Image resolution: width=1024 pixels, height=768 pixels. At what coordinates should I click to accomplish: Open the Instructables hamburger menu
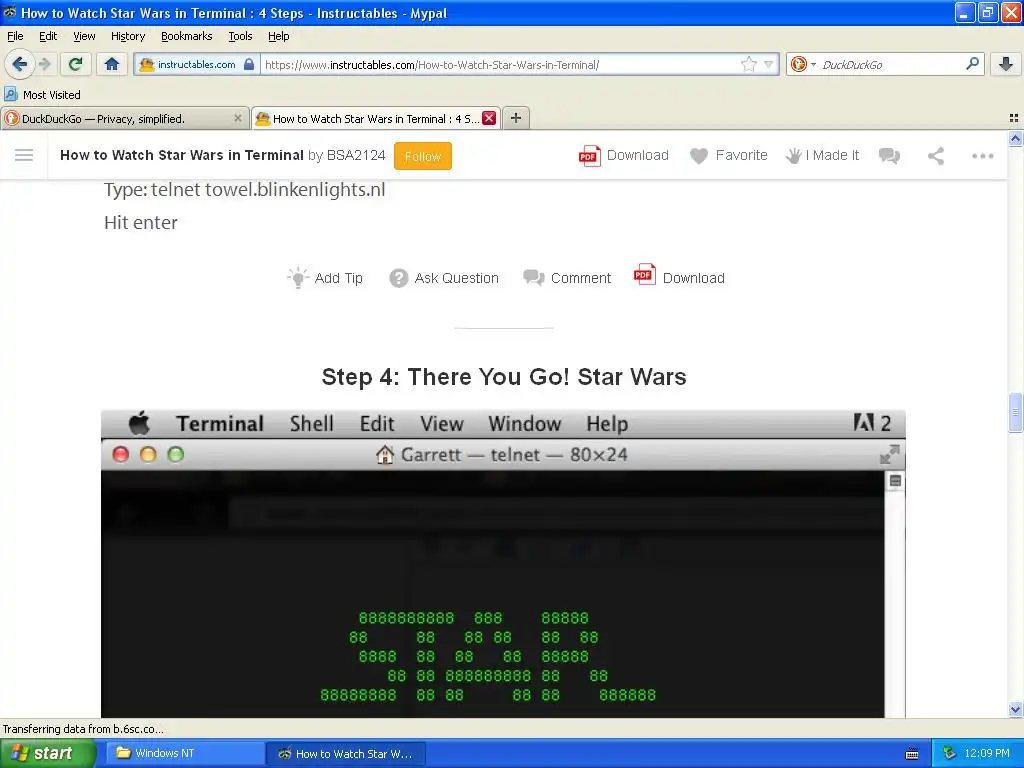24,155
